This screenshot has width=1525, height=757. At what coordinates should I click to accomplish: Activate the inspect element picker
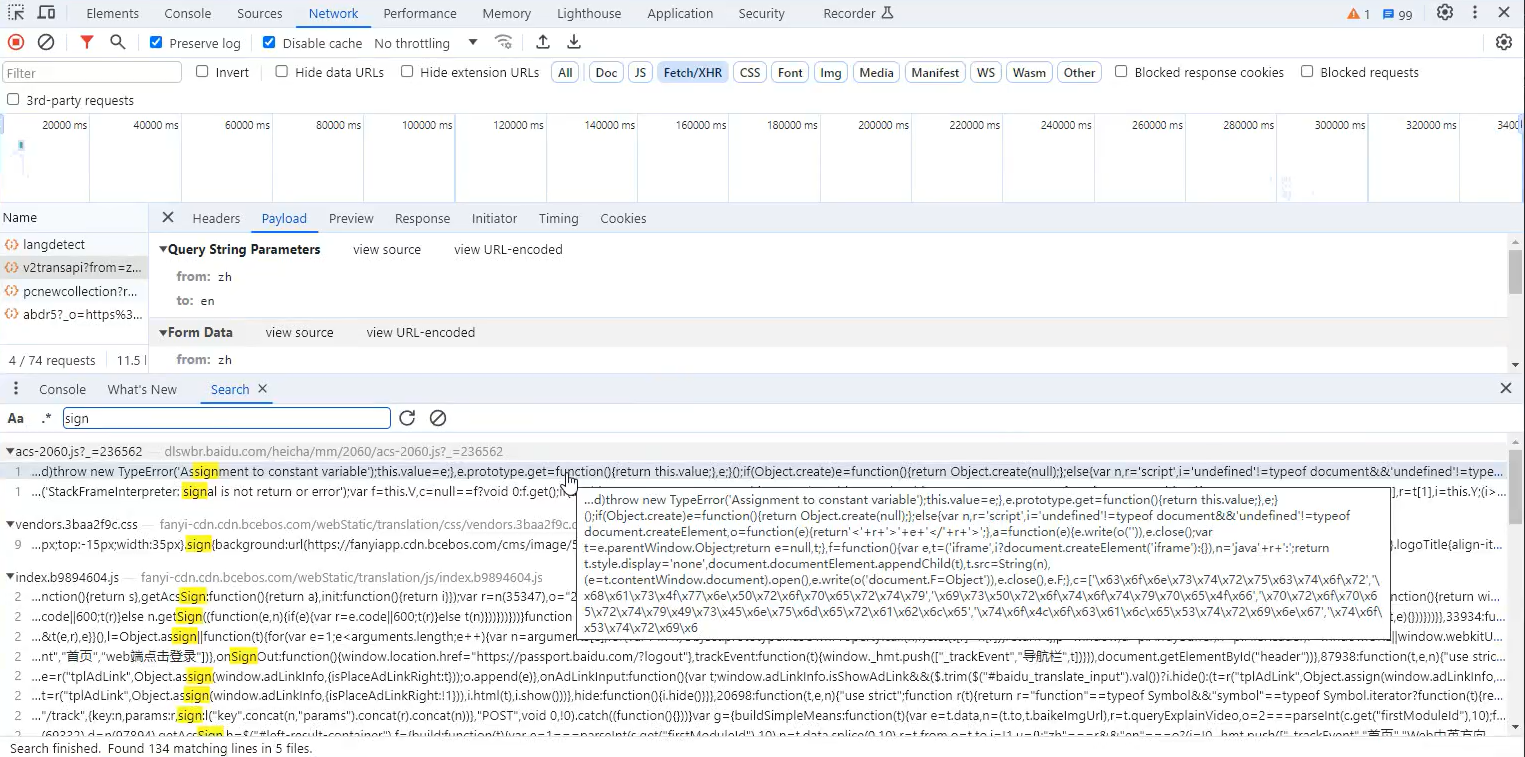(16, 13)
